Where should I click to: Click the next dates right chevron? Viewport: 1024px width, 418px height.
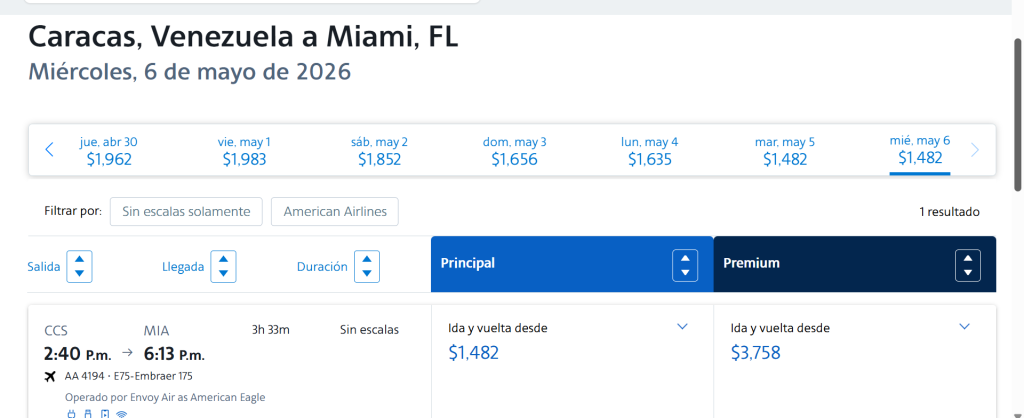click(x=975, y=150)
